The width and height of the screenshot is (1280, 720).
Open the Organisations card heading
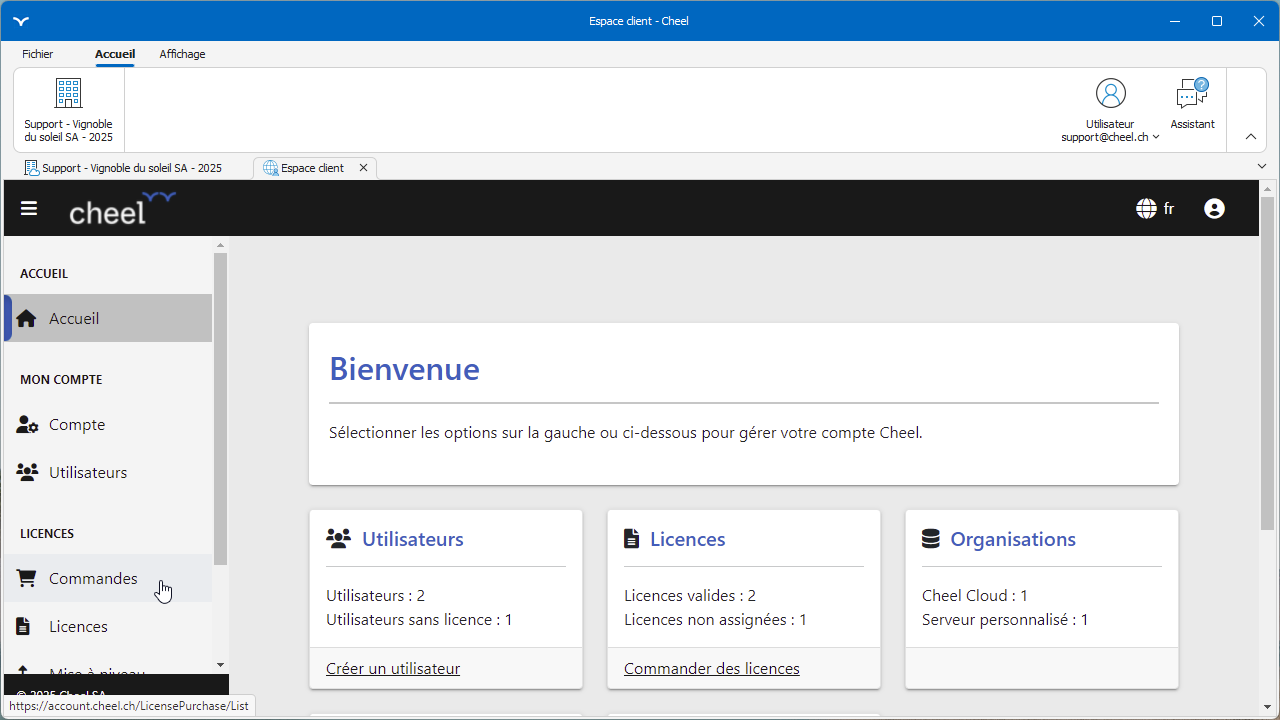[1013, 539]
